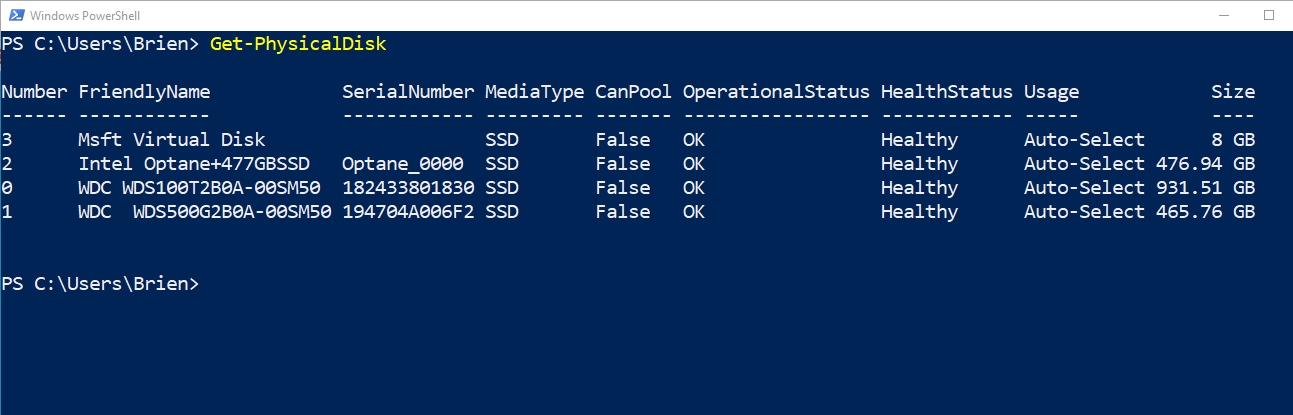Click the Usage column header
Viewport: 1293px width, 415px height.
(x=1051, y=92)
